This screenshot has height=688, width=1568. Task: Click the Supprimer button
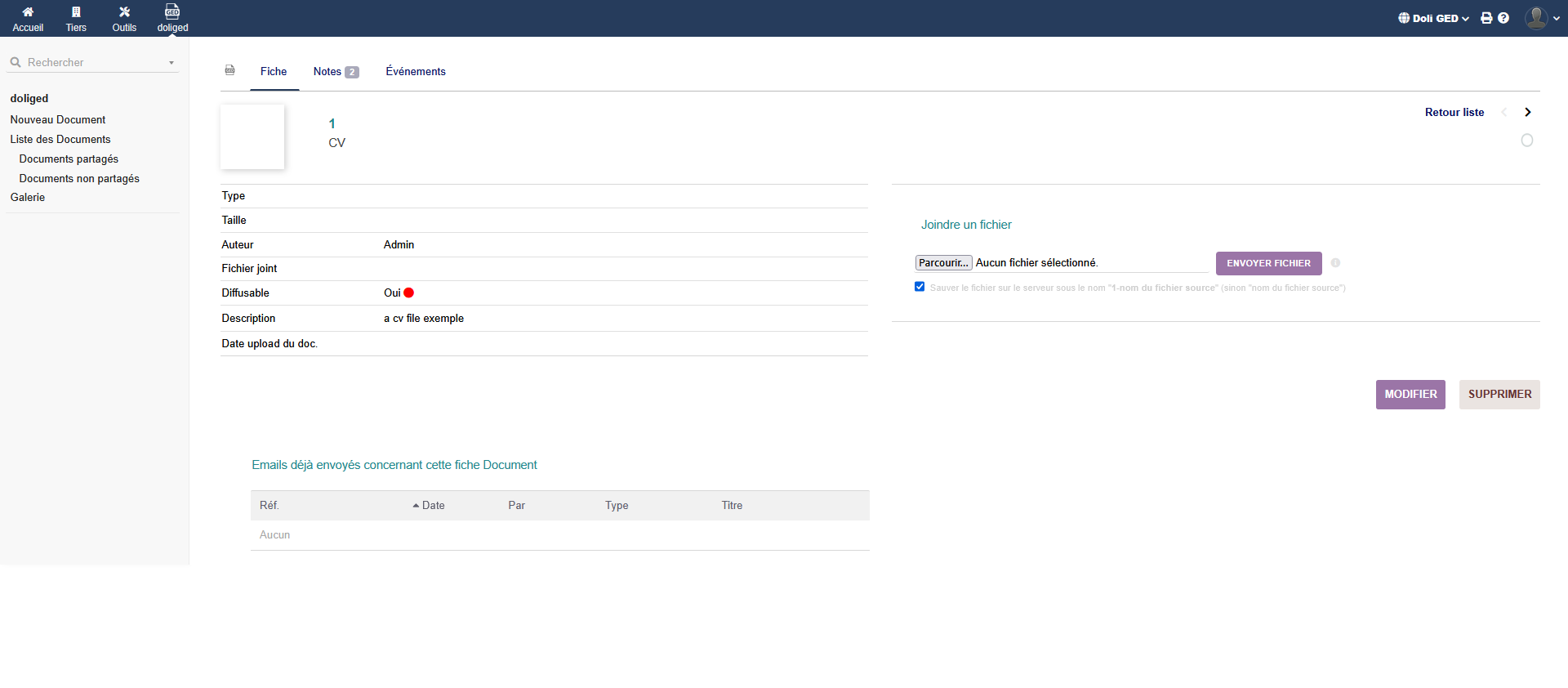click(x=1499, y=395)
